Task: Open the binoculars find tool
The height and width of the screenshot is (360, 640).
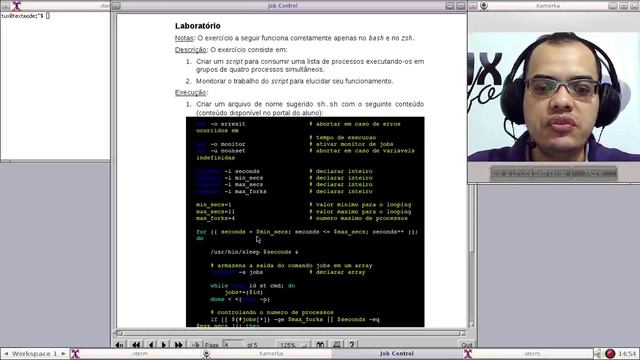Action: pos(320,345)
